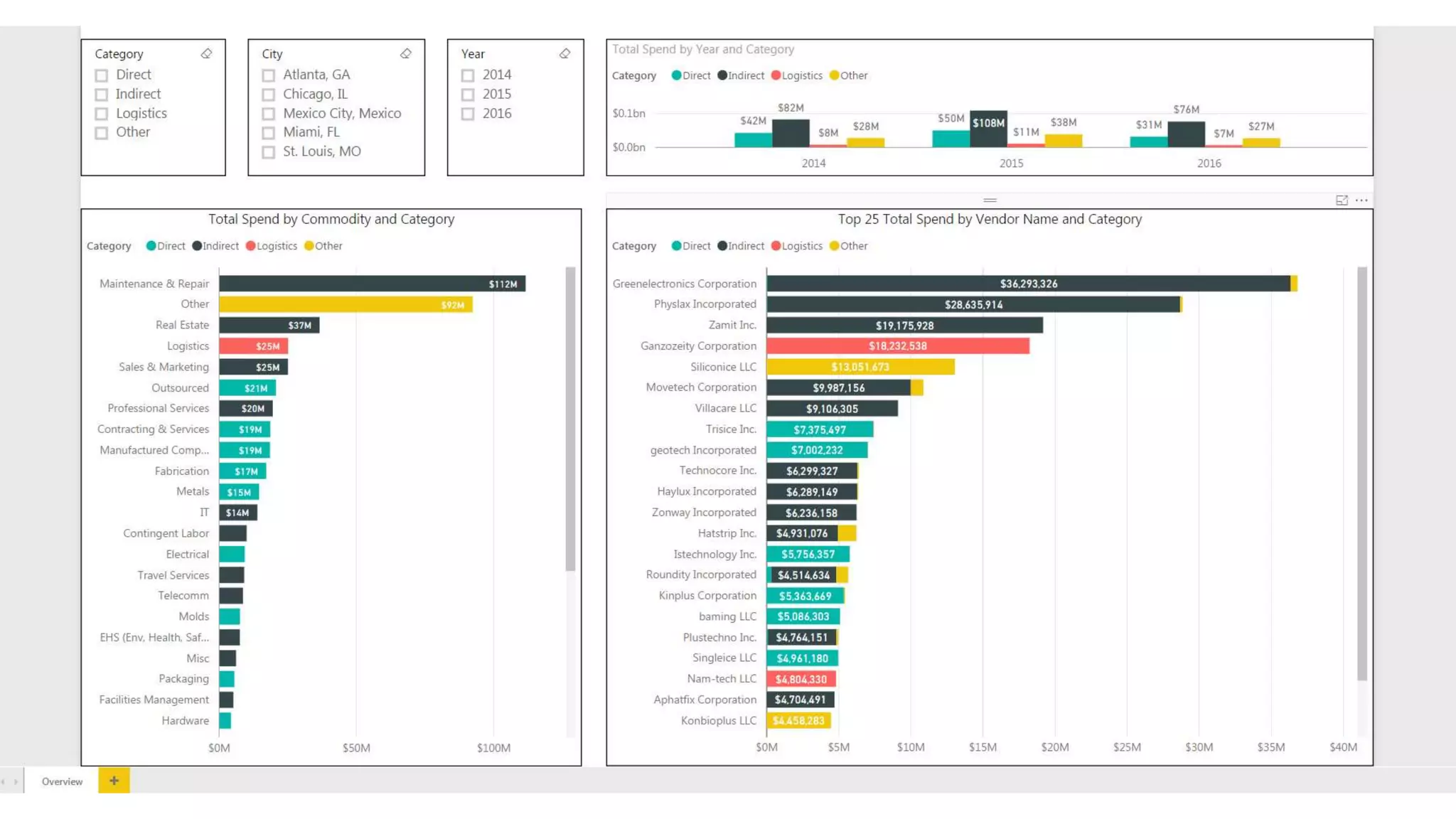1456x819 pixels.
Task: Click the Greenelectronics Corporation spend bar
Action: 1027,284
